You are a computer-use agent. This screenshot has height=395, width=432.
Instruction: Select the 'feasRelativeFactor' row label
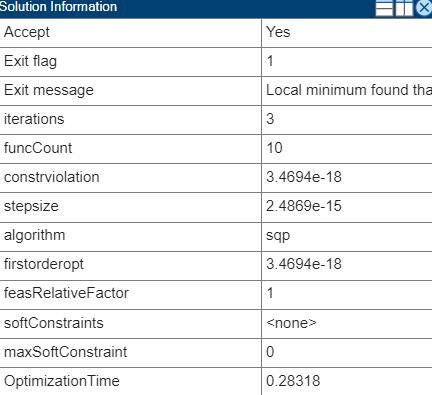pyautogui.click(x=66, y=293)
